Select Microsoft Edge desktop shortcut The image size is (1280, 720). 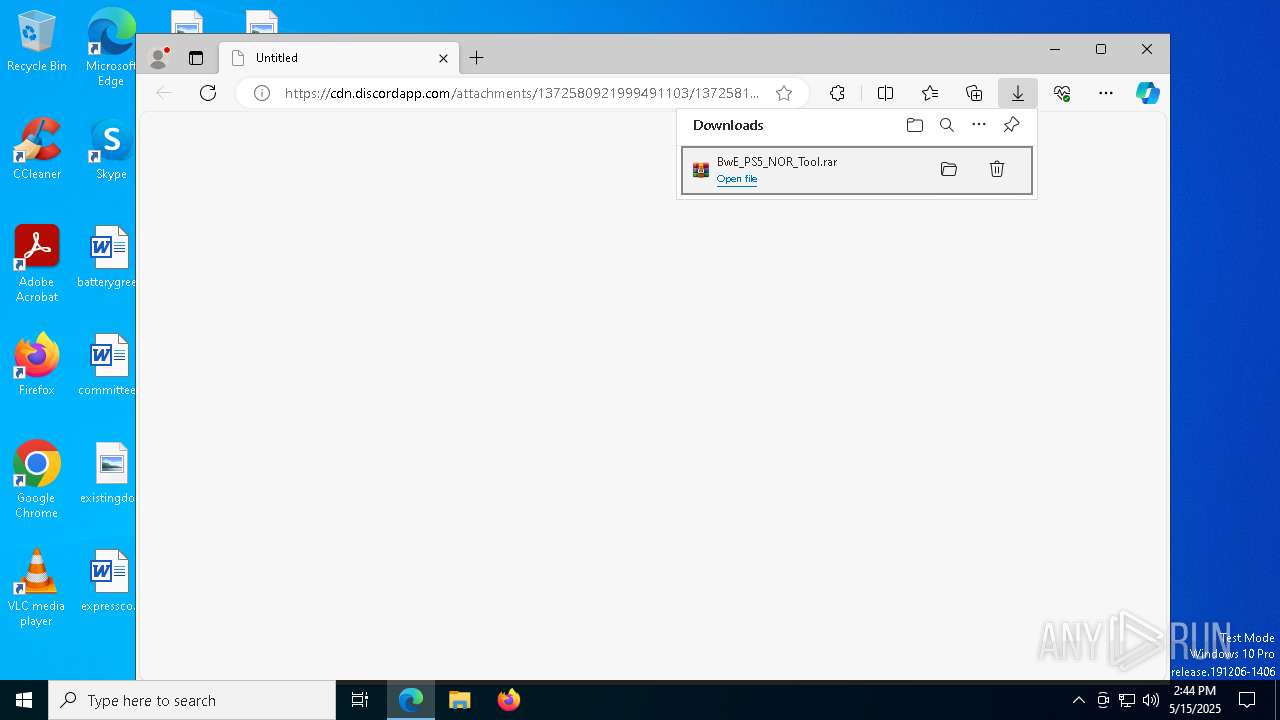(x=111, y=47)
